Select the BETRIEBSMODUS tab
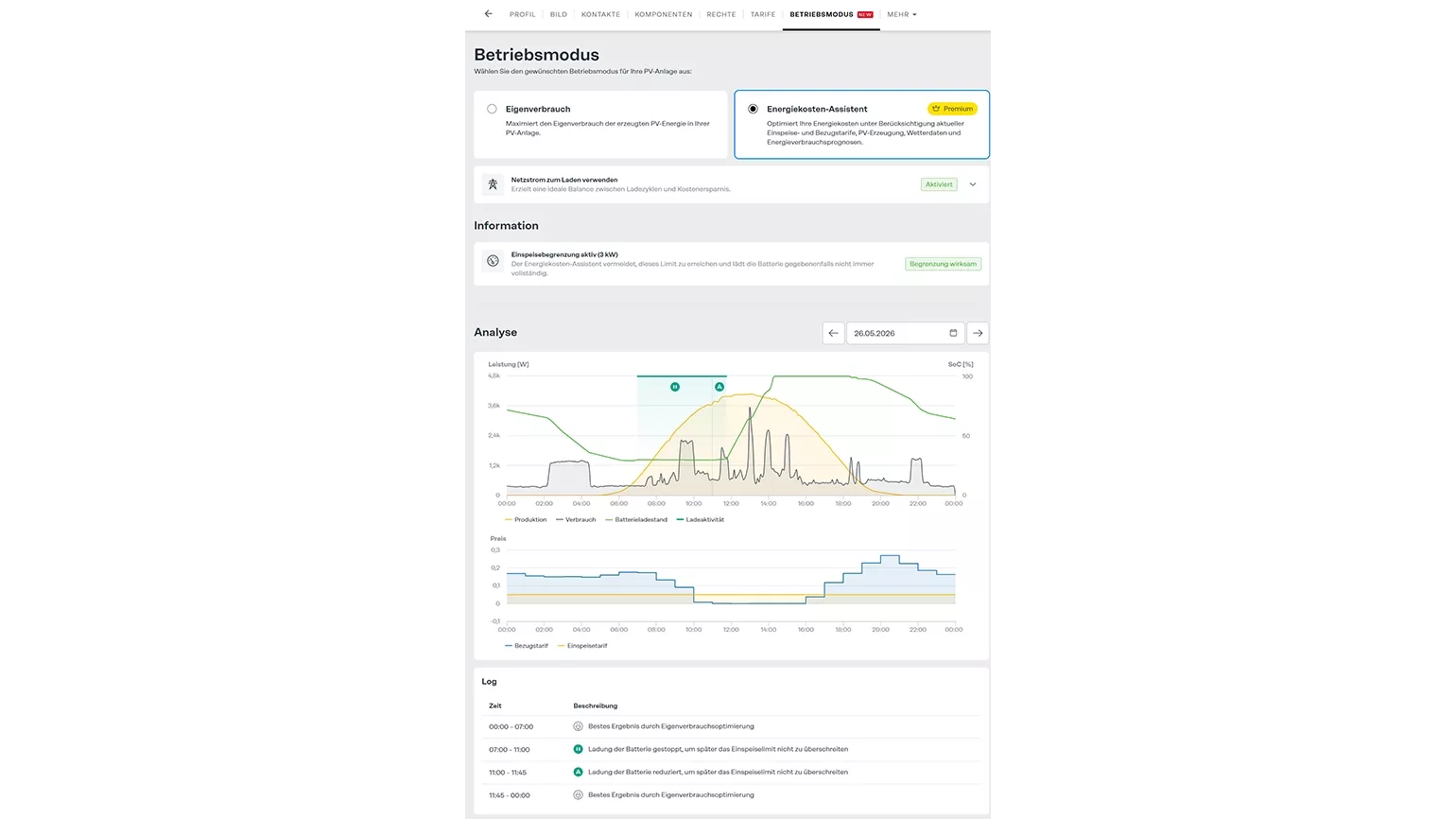This screenshot has height=819, width=1456. tap(831, 14)
